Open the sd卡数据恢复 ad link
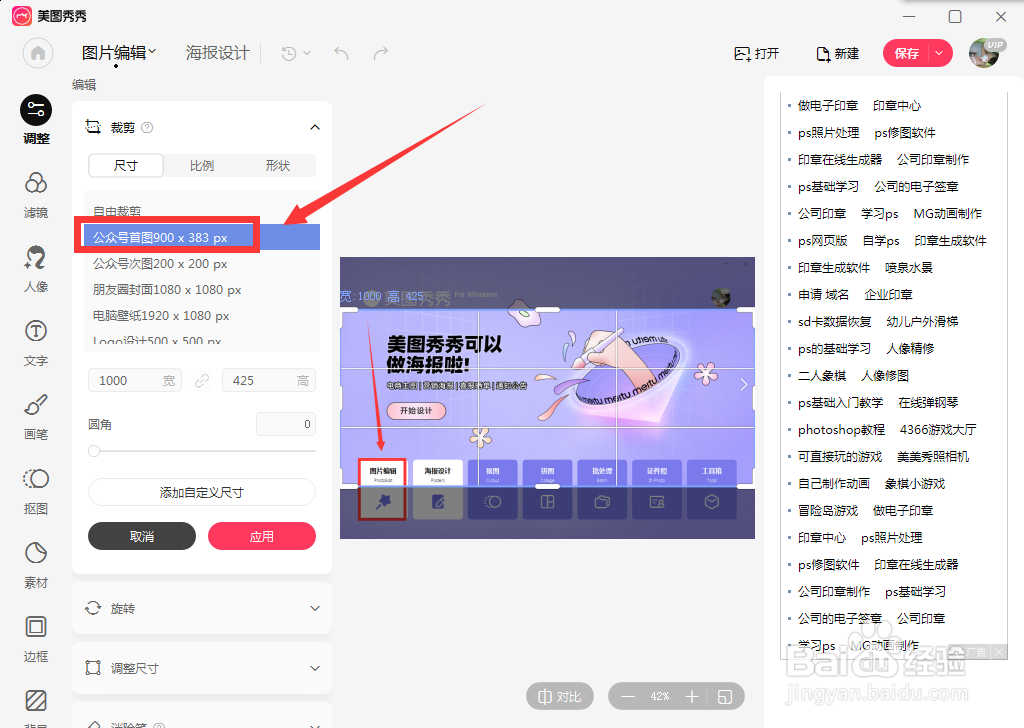Screen dimensions: 1024x728 pyautogui.click(x=835, y=321)
